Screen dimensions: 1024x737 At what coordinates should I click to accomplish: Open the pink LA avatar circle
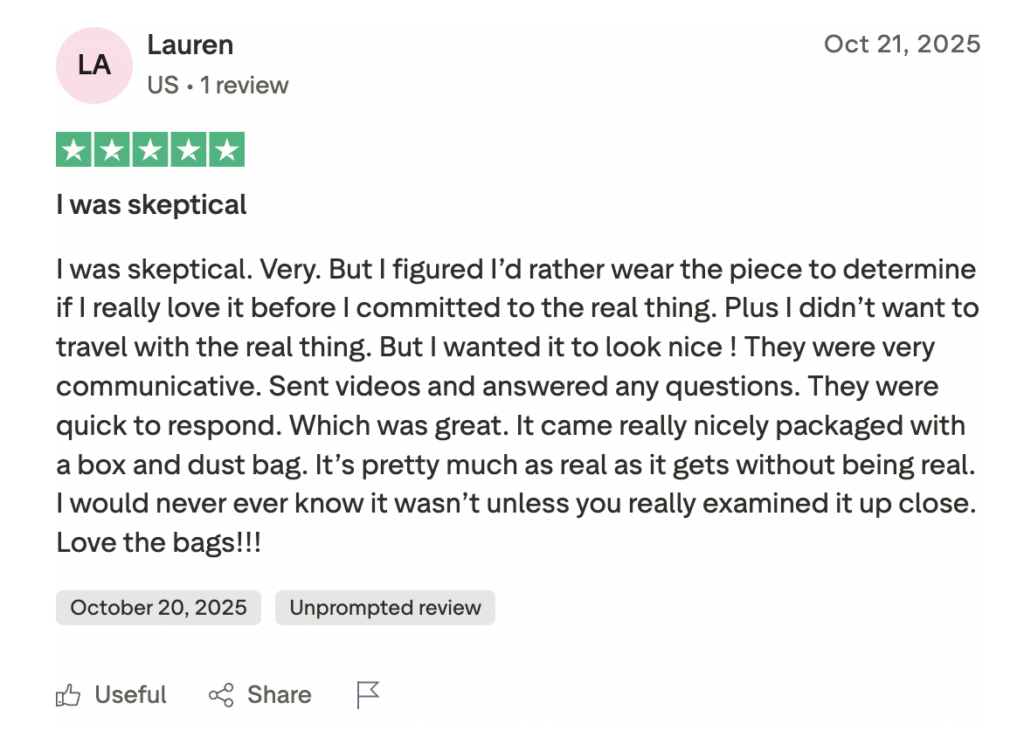pyautogui.click(x=94, y=66)
